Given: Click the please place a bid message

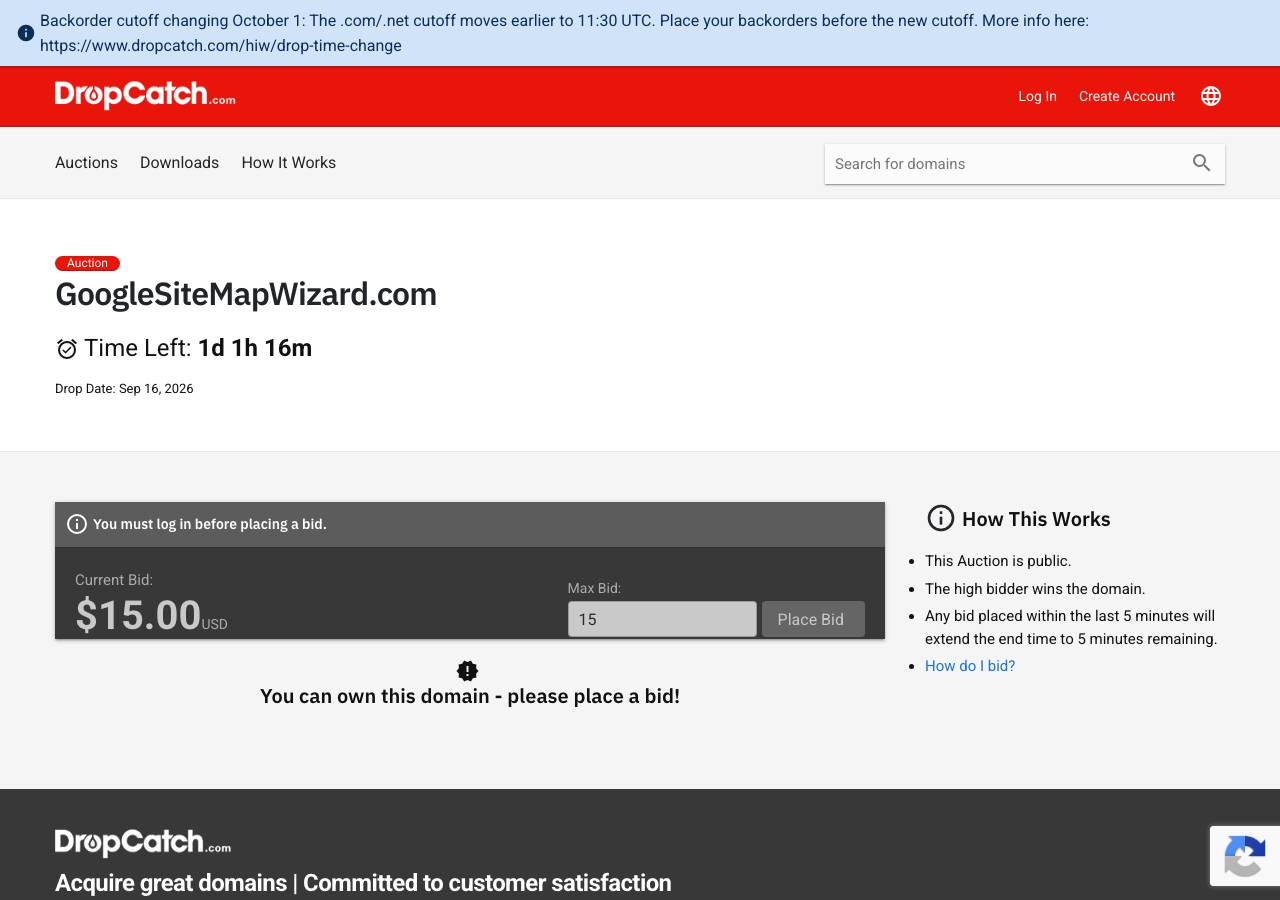Looking at the screenshot, I should coord(470,696).
